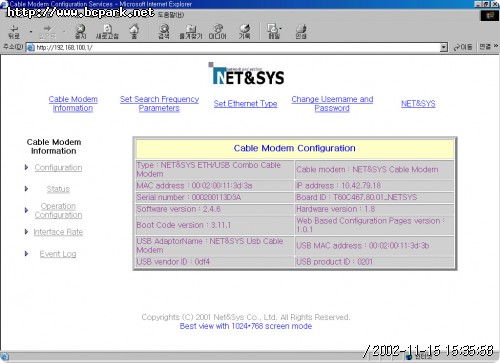Click the 'Cable Modem Information' sidebar heading
This screenshot has width=500, height=363.
pos(54,147)
